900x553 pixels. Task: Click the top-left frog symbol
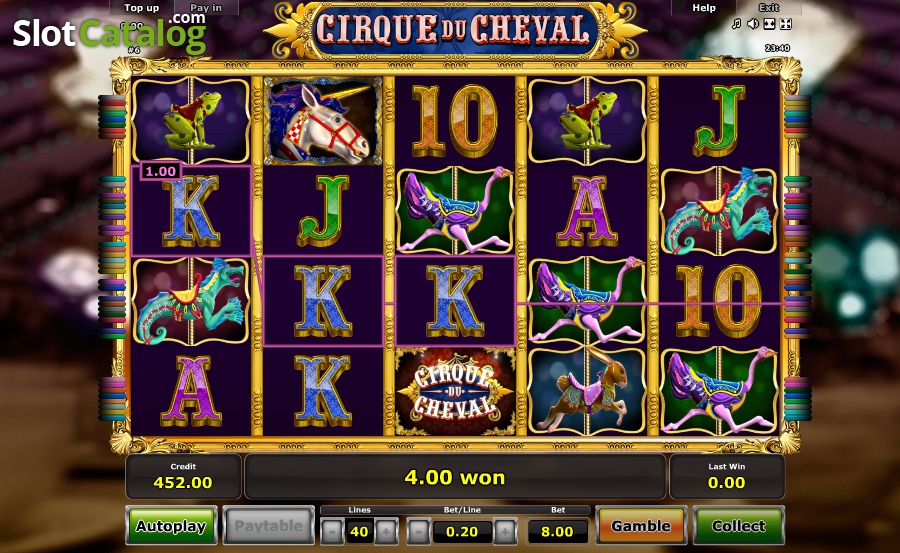click(191, 121)
